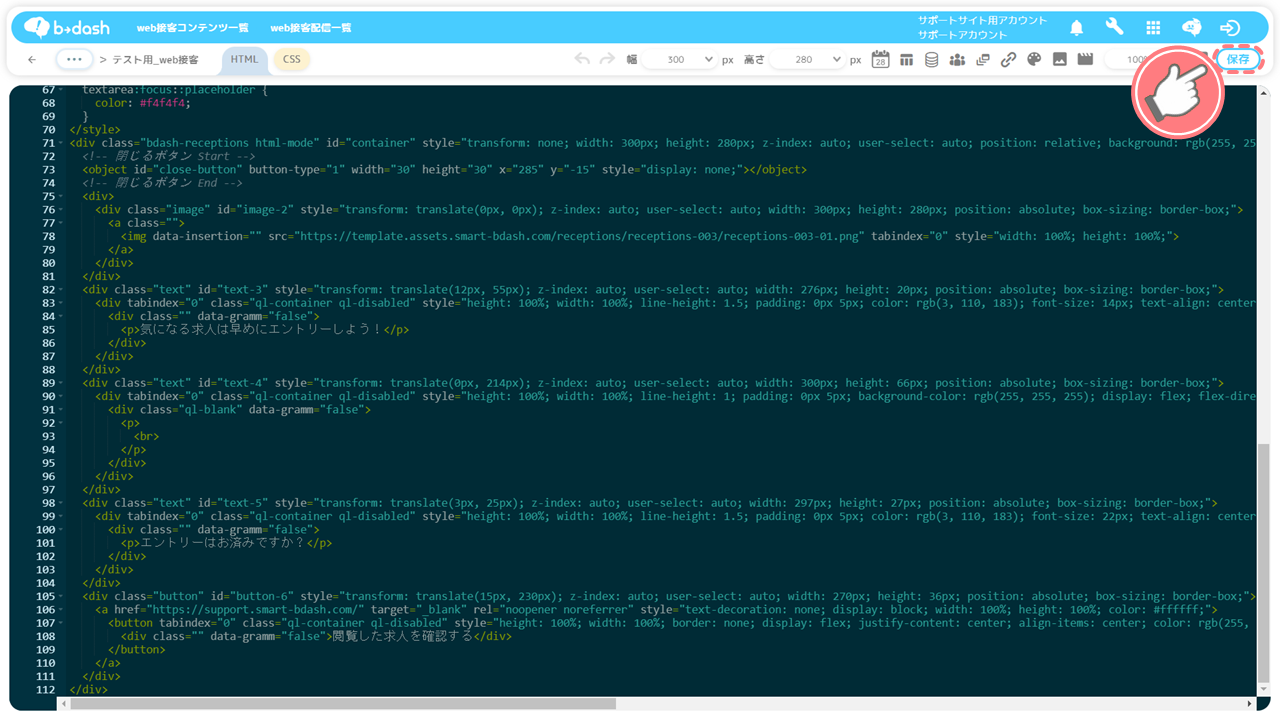
Task: Click the logout arrow icon
Action: tap(1230, 28)
